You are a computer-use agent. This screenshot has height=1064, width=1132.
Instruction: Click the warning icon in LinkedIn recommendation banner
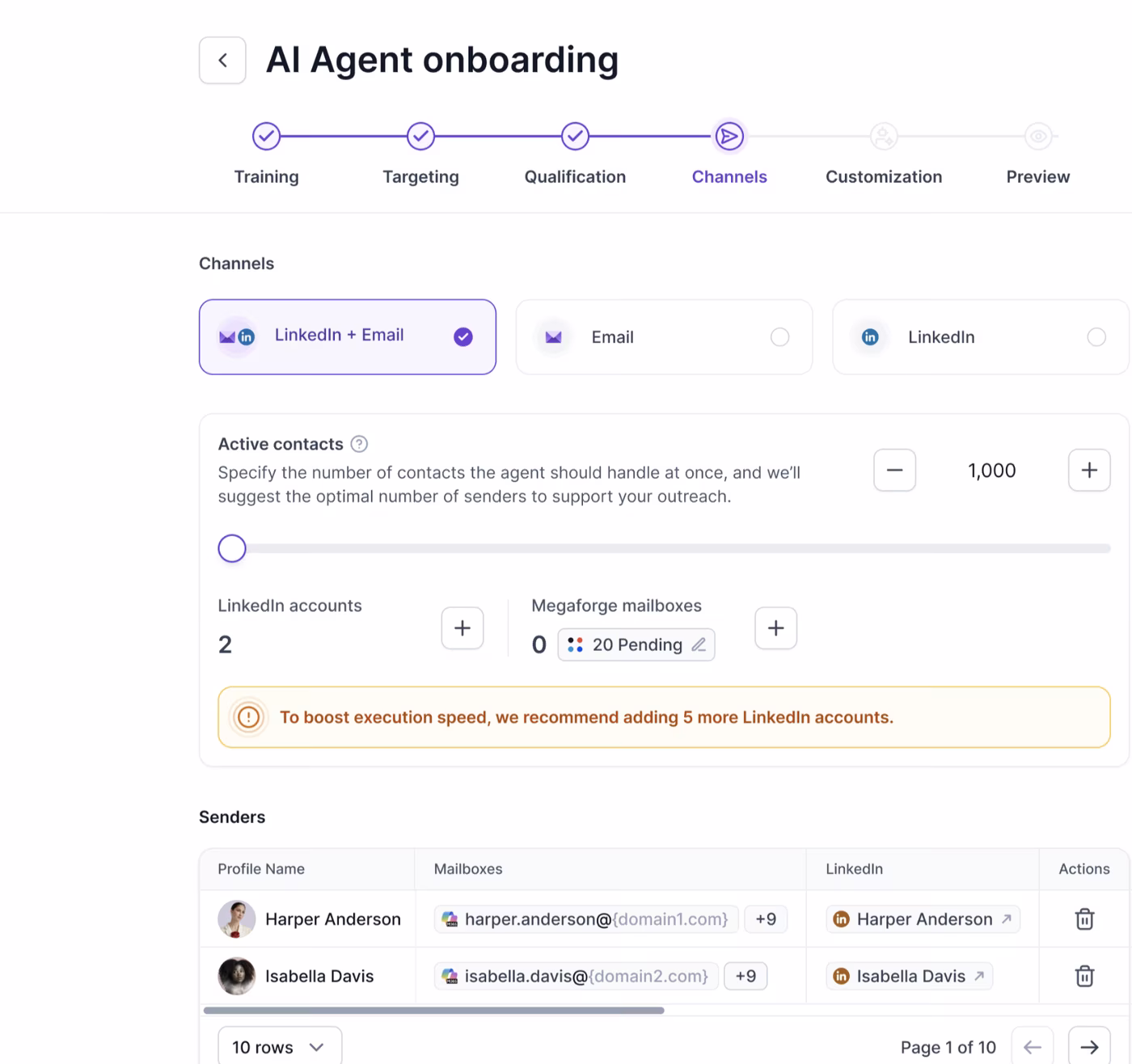tap(249, 717)
